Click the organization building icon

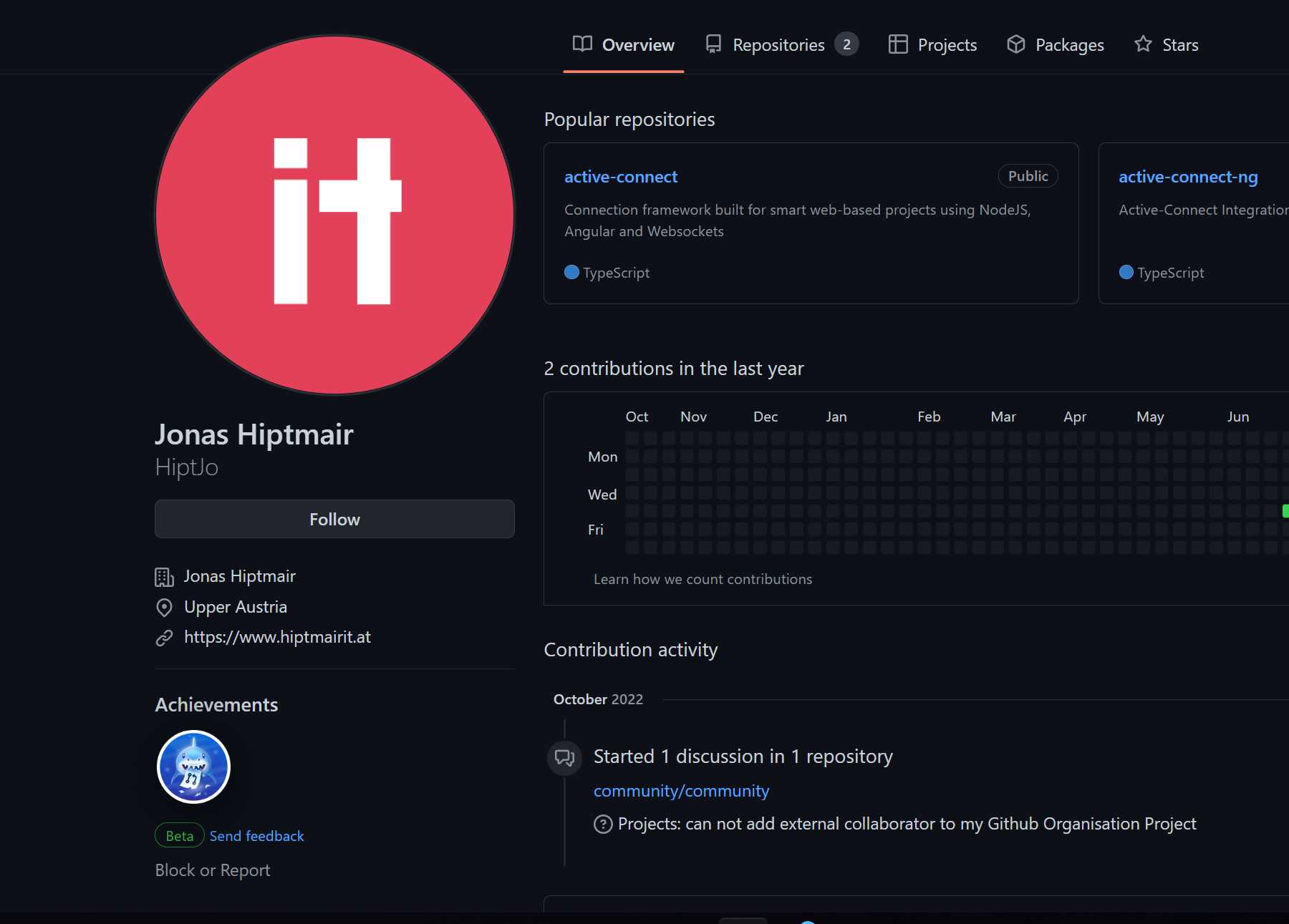coord(165,577)
